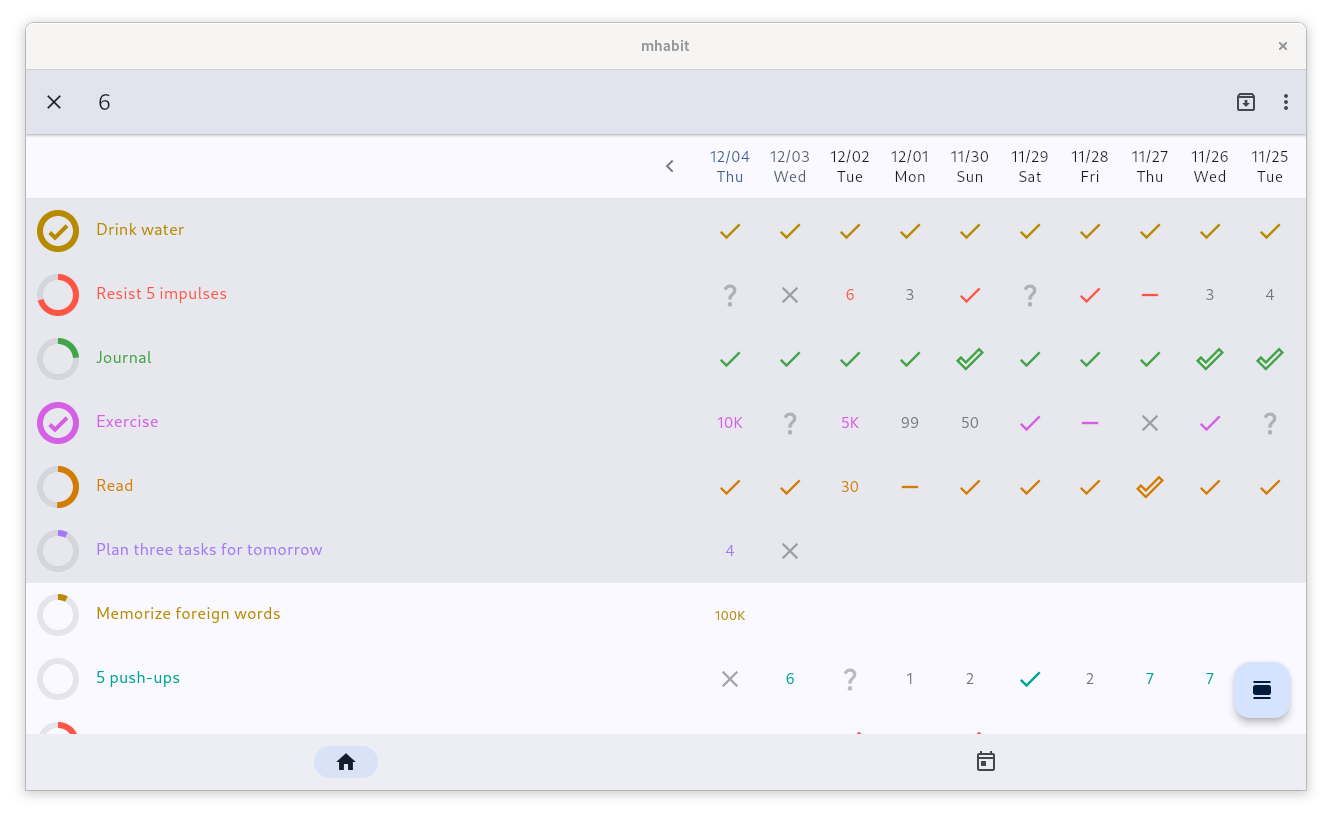
Task: Click the floating display-mode button
Action: pyautogui.click(x=1261, y=690)
